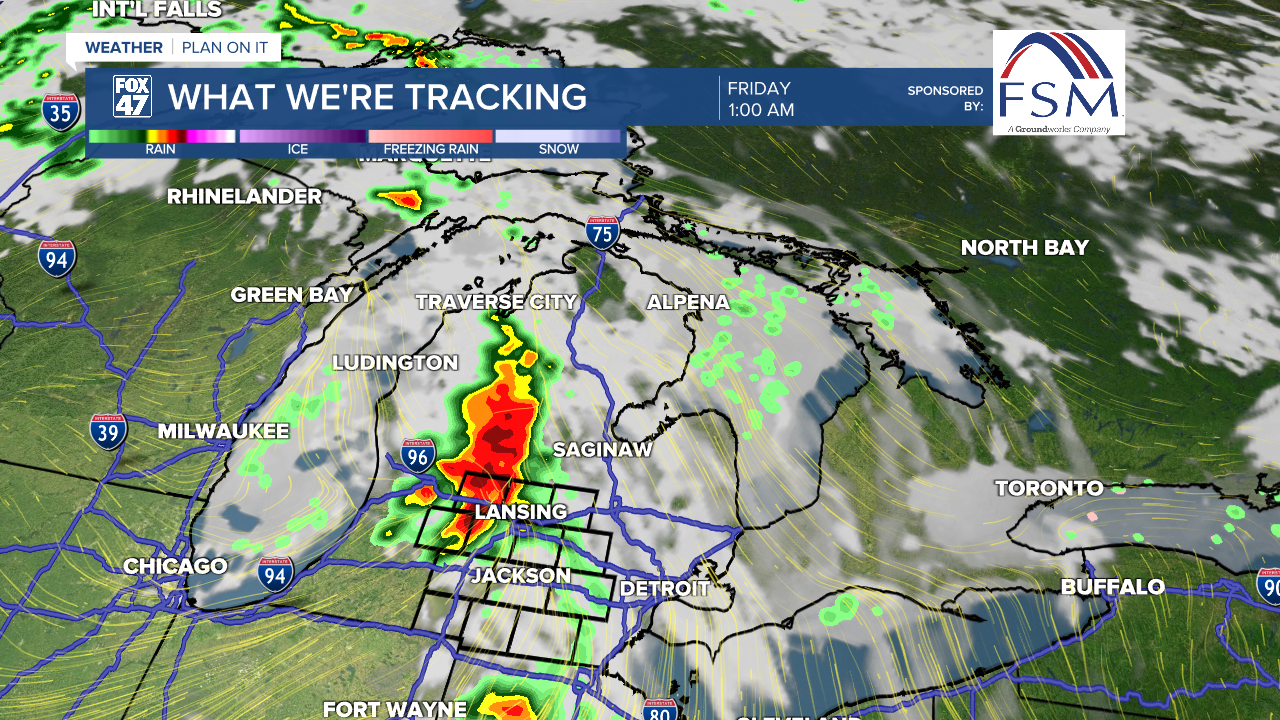Click the FSM sponsor logo

(x=1060, y=80)
